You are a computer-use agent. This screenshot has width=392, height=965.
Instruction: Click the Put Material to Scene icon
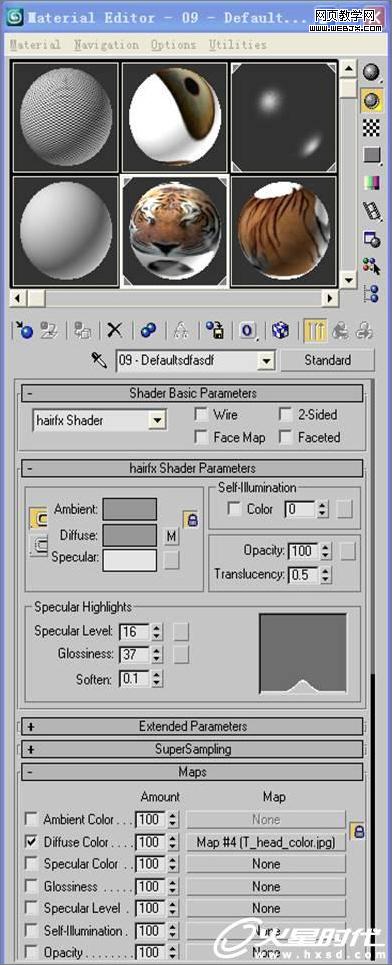pos(49,330)
